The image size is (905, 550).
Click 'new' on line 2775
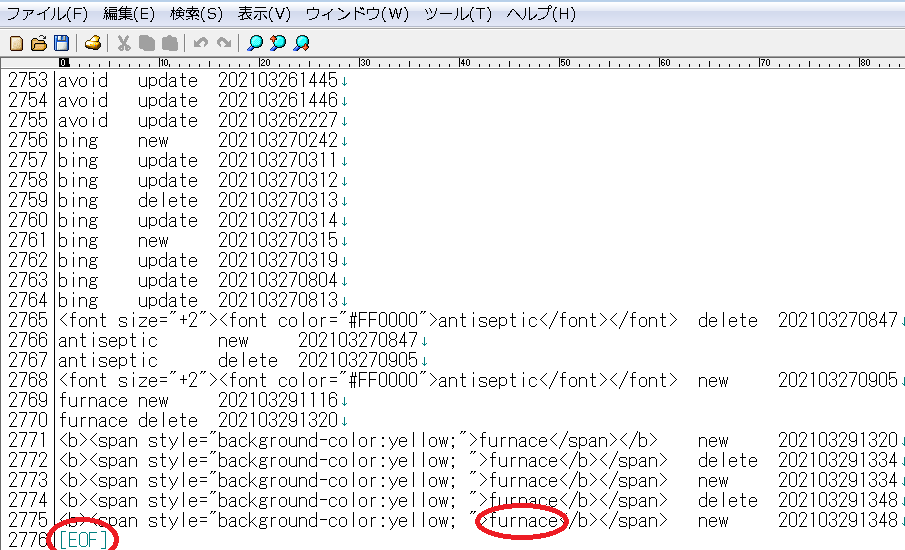(x=713, y=521)
